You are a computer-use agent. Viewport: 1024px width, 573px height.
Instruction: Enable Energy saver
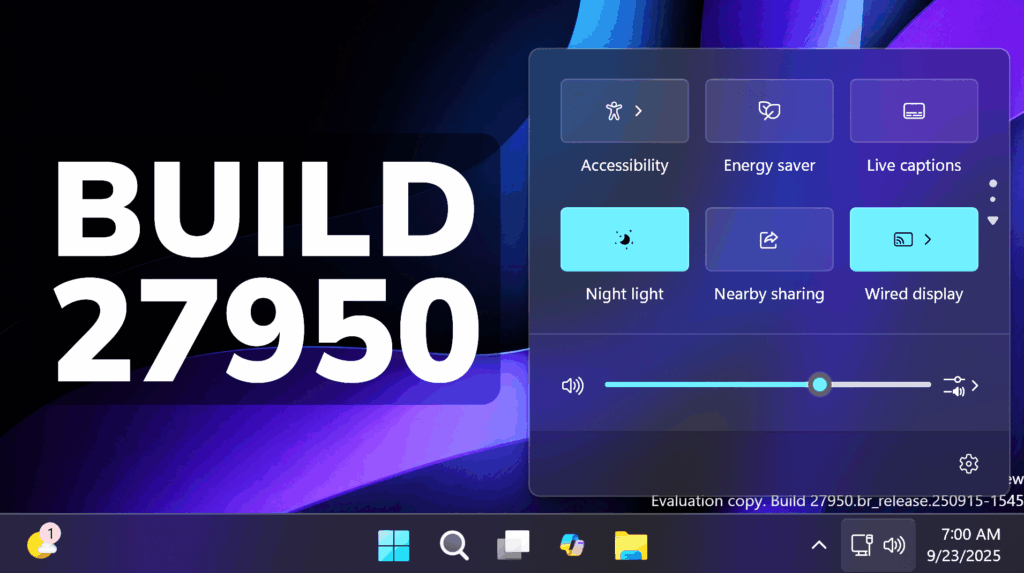[x=769, y=111]
